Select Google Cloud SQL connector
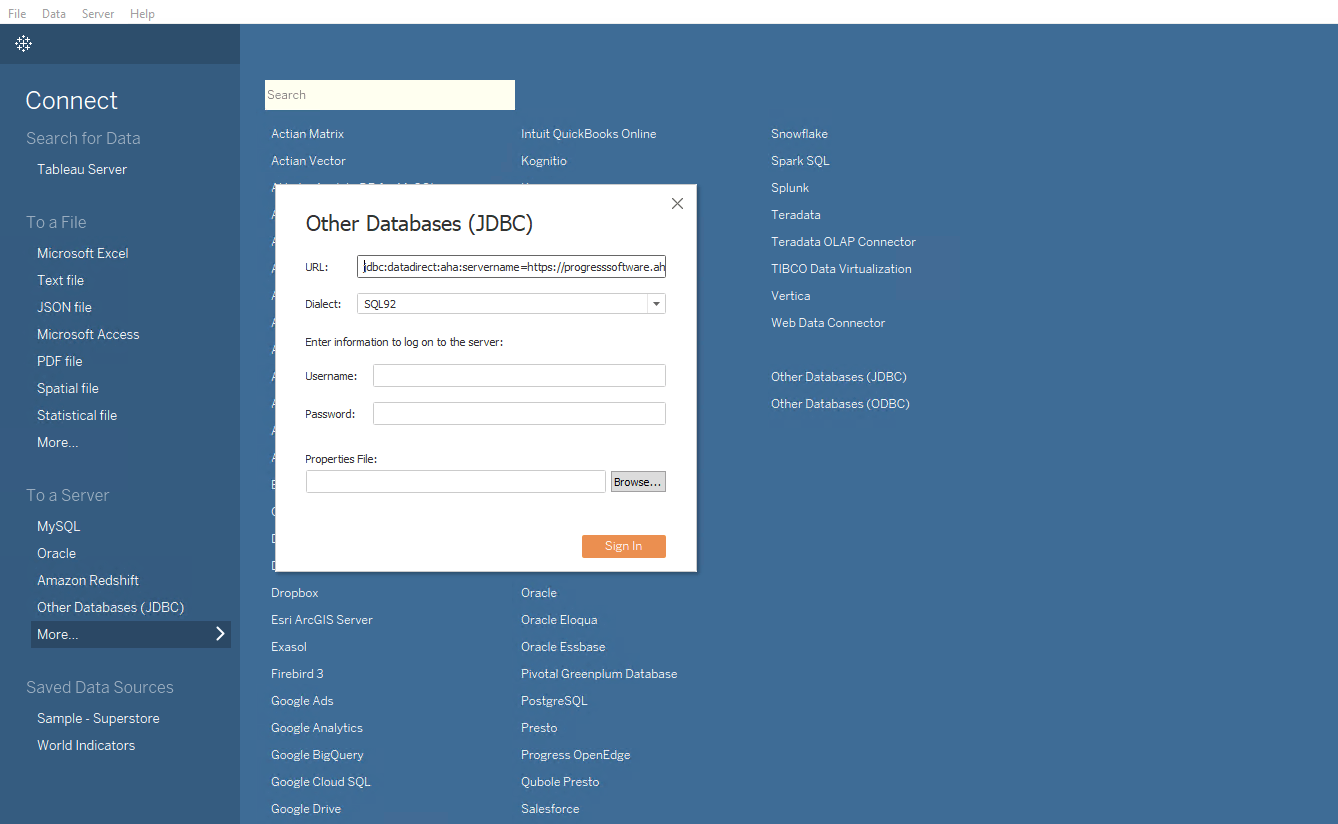 [320, 782]
